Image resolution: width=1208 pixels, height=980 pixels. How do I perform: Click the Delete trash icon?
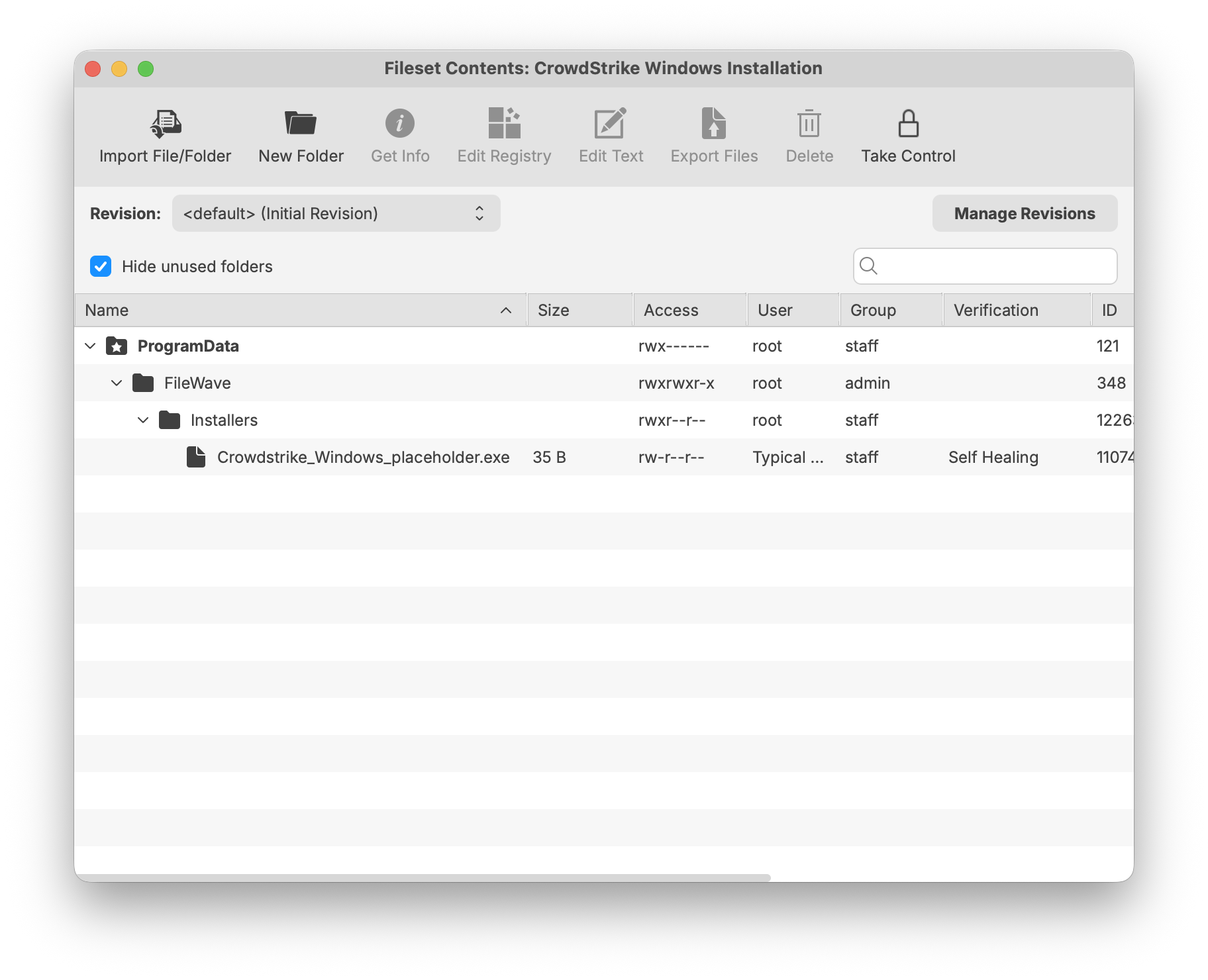[x=809, y=124]
